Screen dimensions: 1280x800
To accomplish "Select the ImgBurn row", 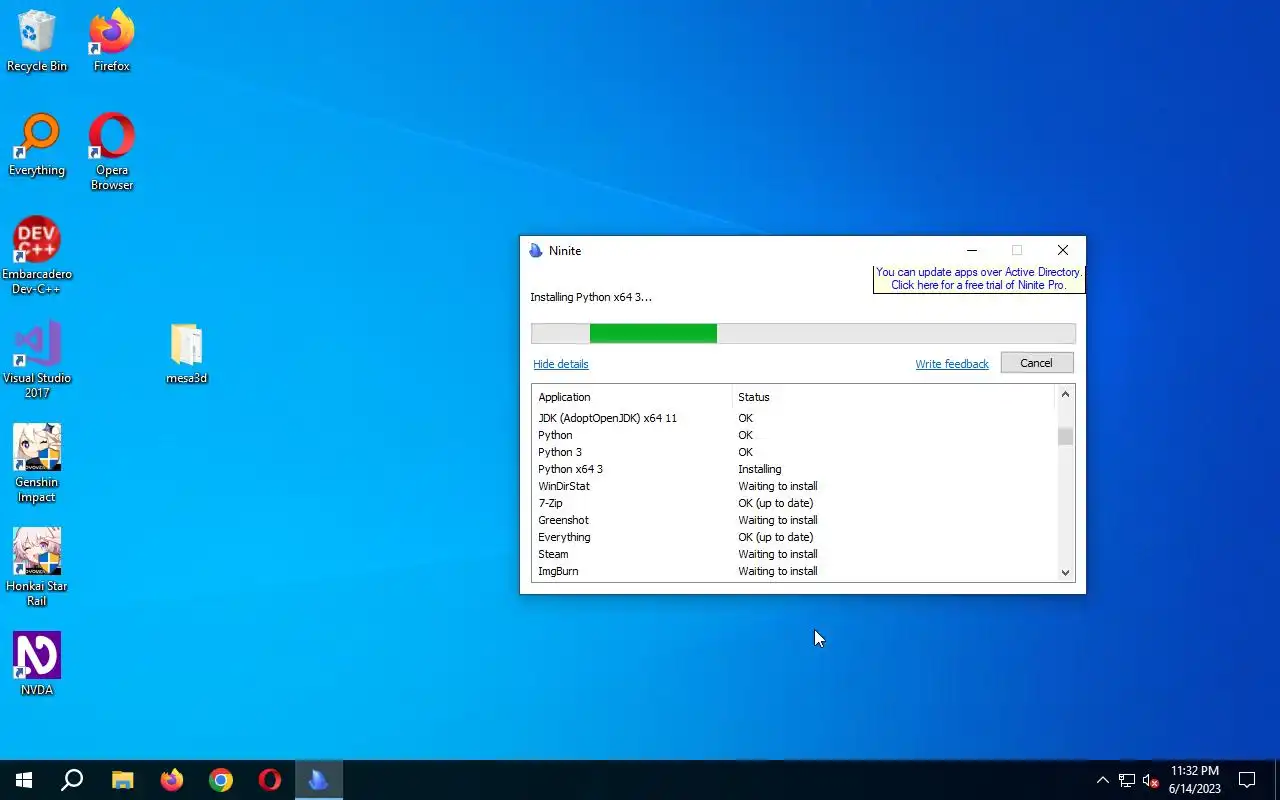I will click(x=794, y=571).
